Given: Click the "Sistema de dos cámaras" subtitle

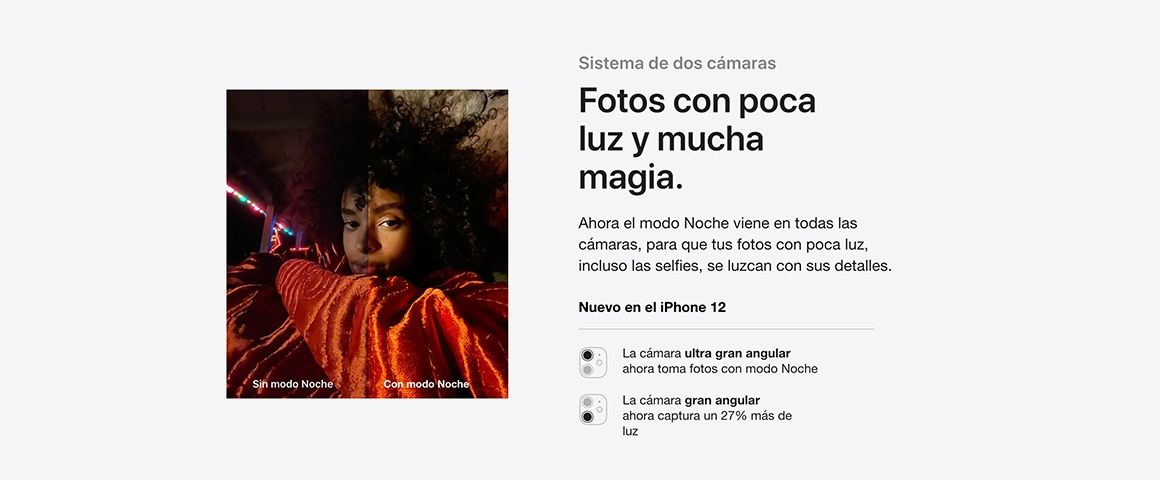Looking at the screenshot, I should click(x=677, y=63).
